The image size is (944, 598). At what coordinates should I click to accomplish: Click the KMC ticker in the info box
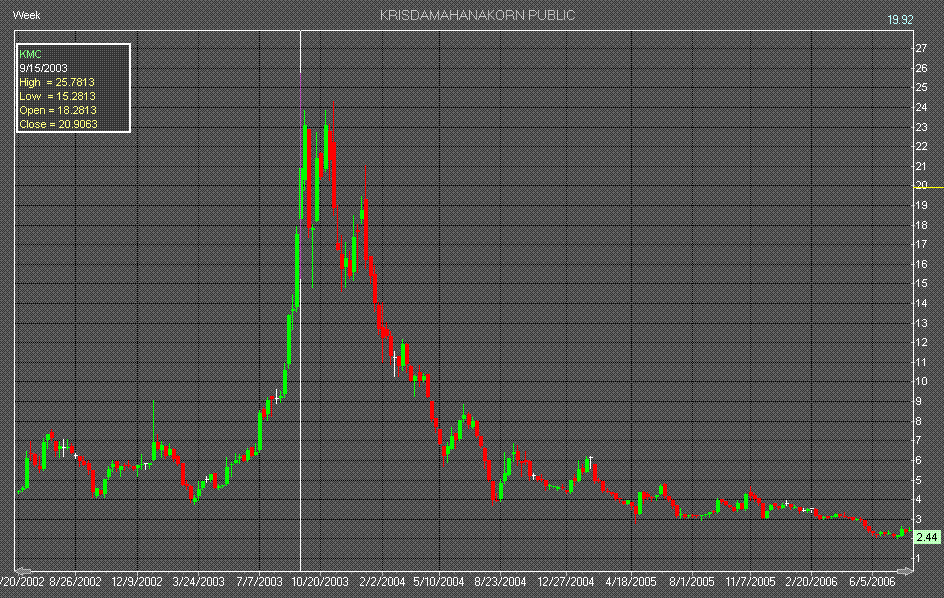click(30, 54)
